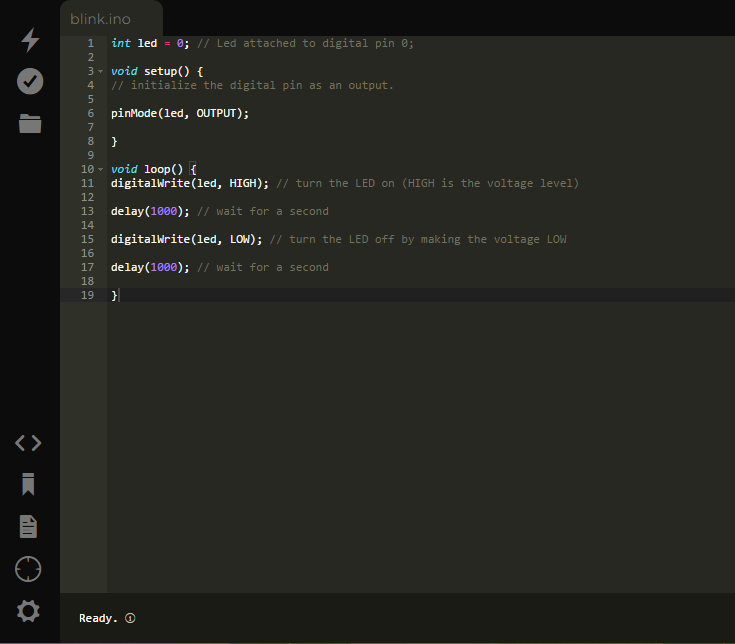Click 'wait for a second' comment on line 13
Screen dimensions: 735x644
click(x=272, y=211)
